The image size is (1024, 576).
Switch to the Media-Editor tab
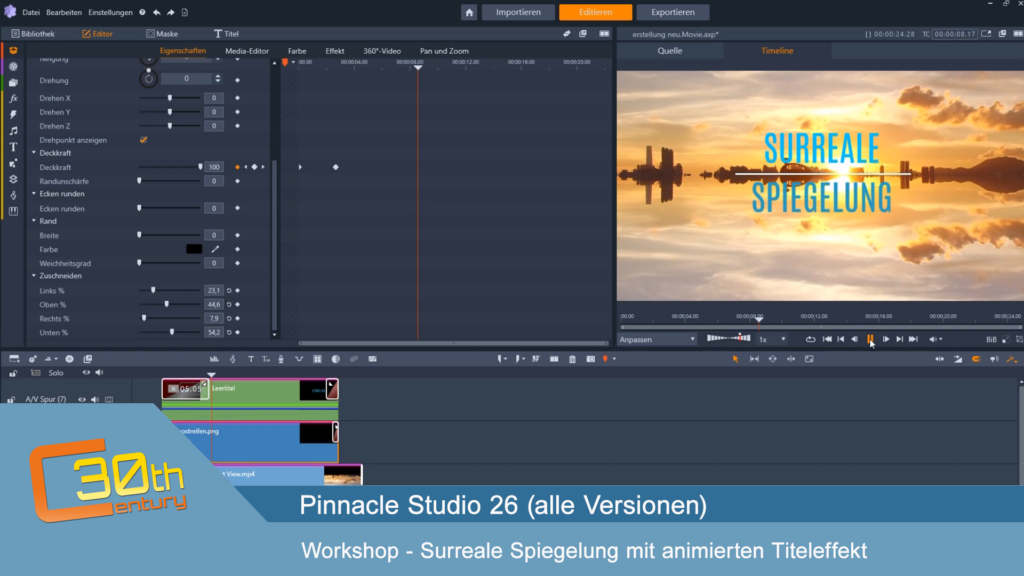(x=247, y=51)
